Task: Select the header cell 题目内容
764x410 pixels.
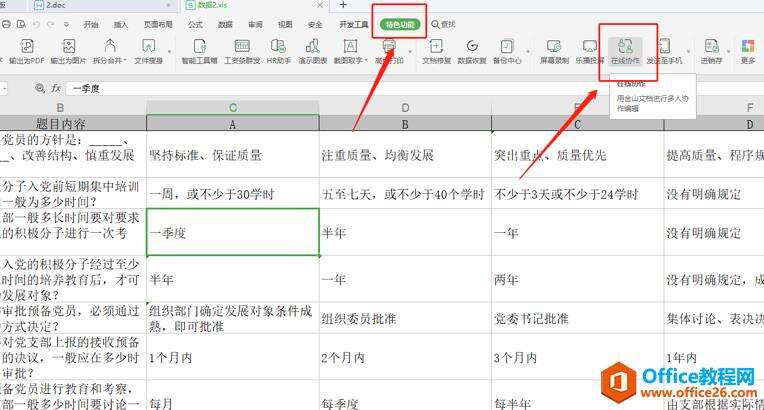Action: point(60,123)
